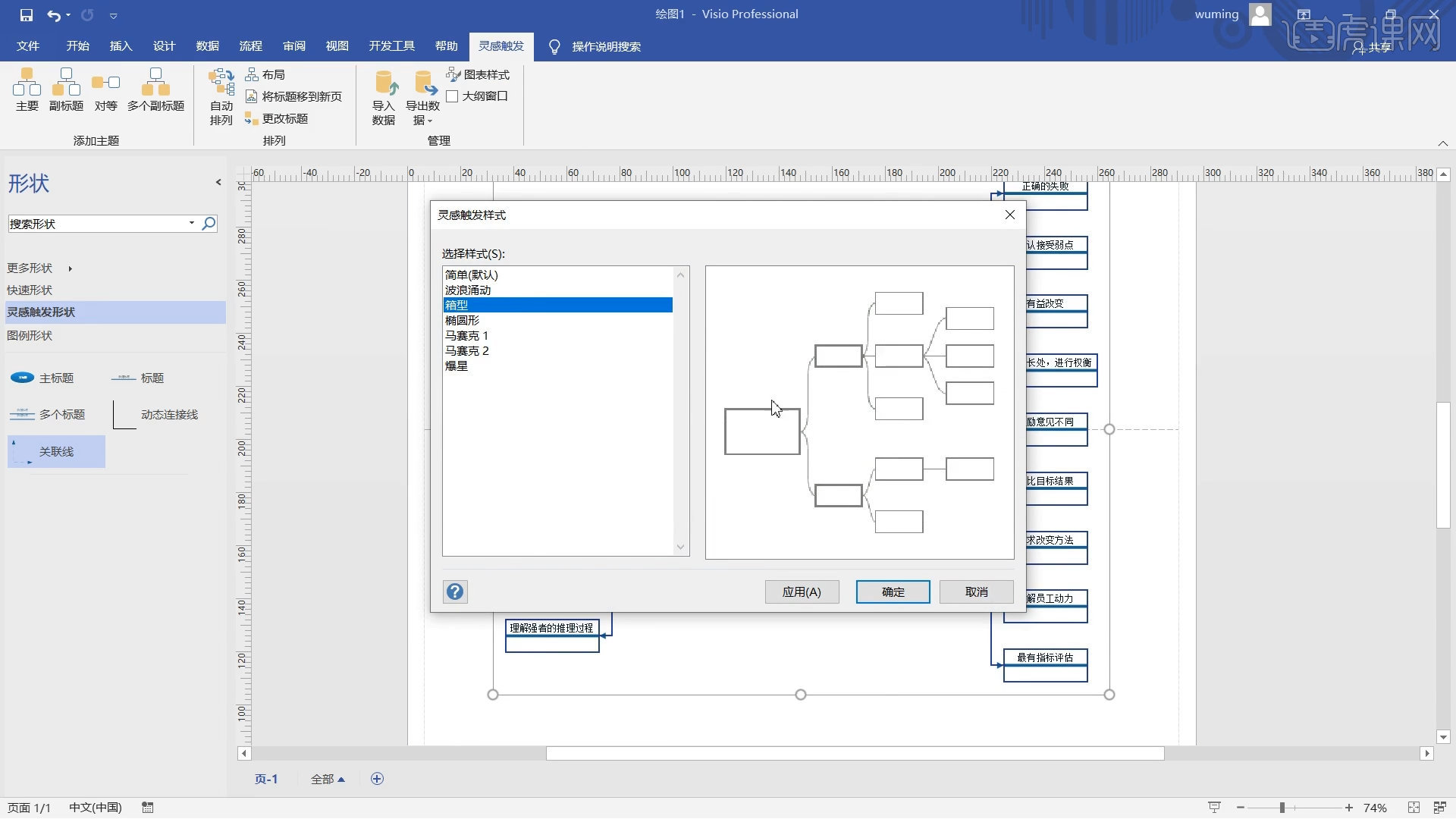Select the 对等 peer topic icon

point(105,89)
